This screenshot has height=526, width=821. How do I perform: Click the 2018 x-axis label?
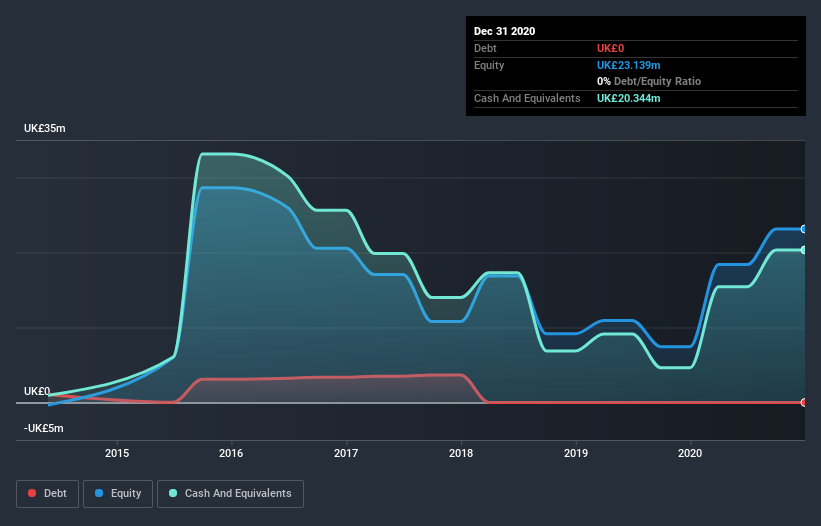tap(461, 453)
